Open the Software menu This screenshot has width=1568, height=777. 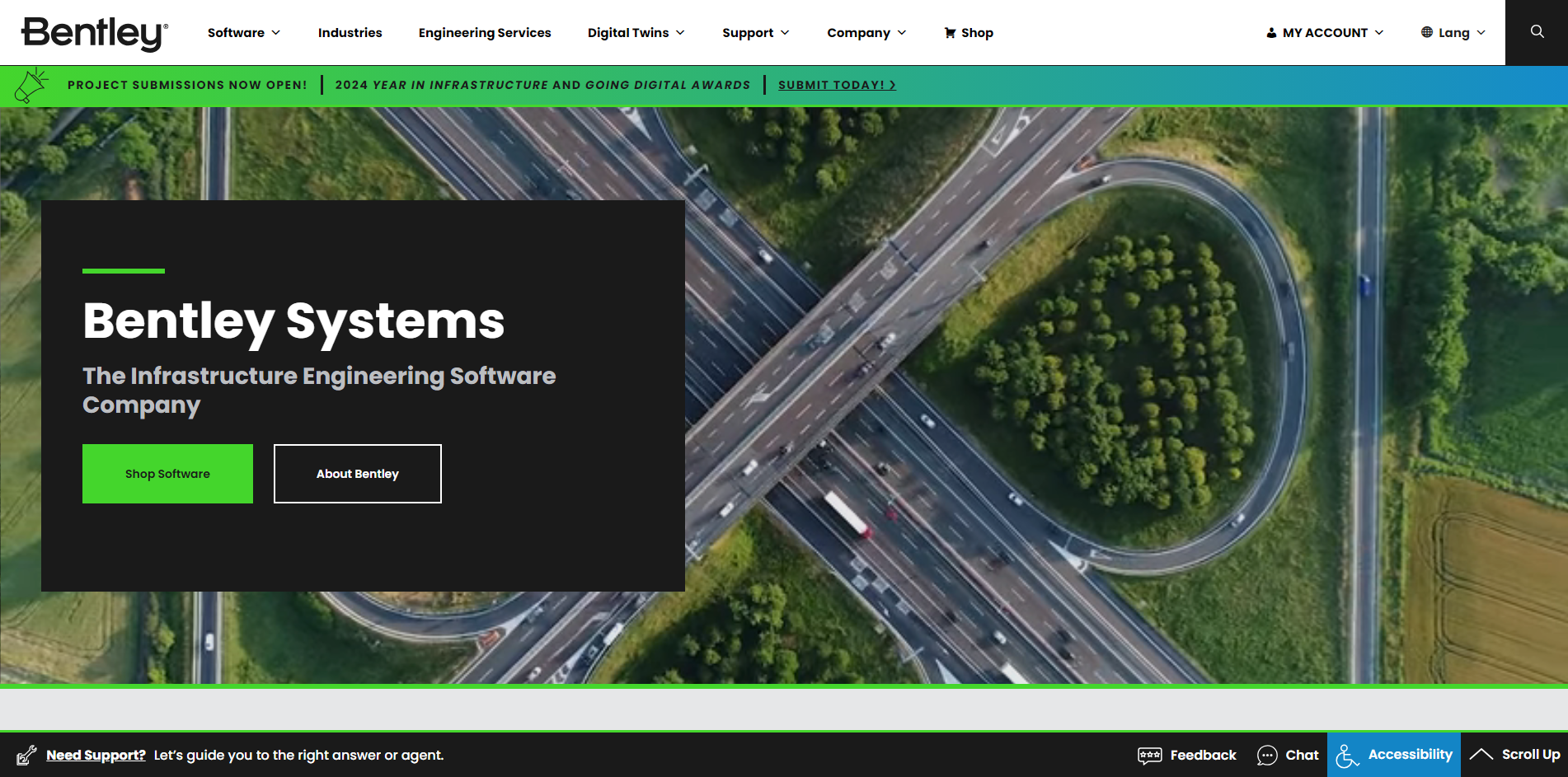pyautogui.click(x=236, y=33)
